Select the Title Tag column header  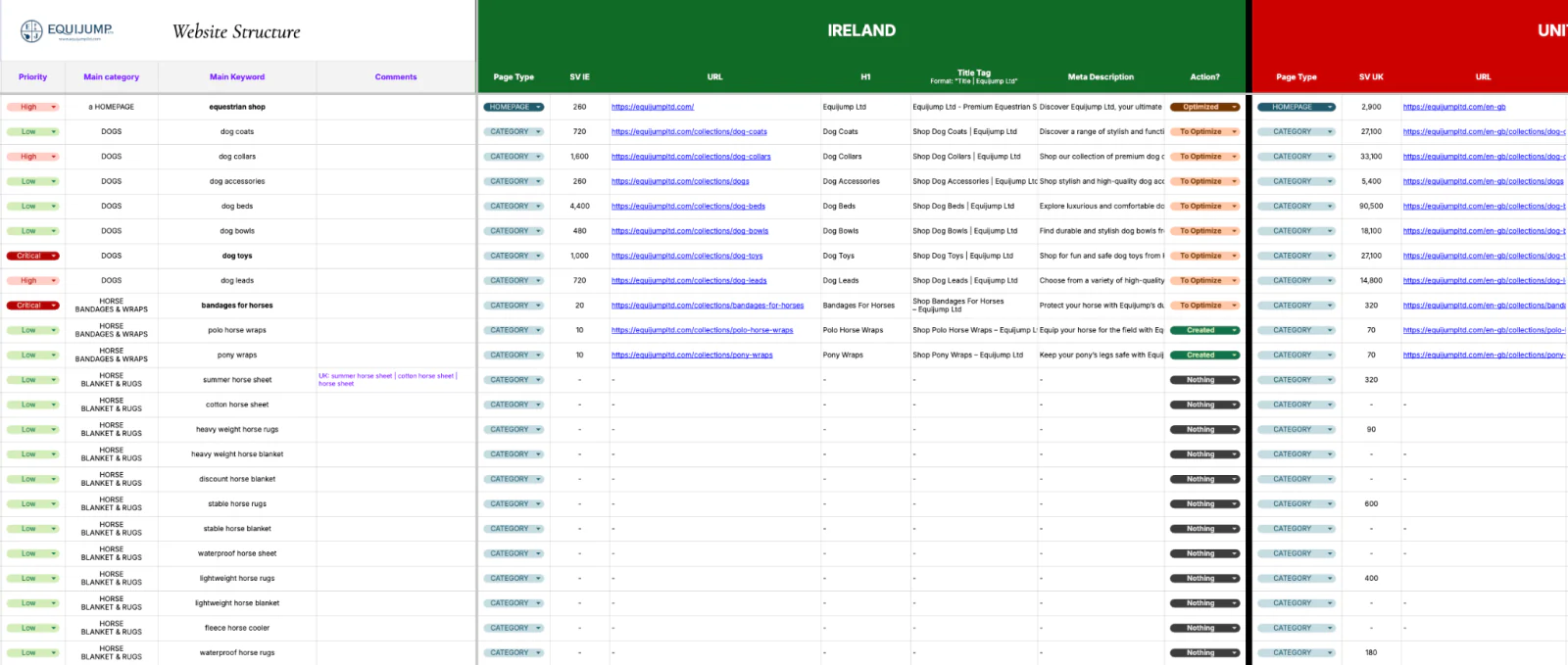(x=974, y=76)
